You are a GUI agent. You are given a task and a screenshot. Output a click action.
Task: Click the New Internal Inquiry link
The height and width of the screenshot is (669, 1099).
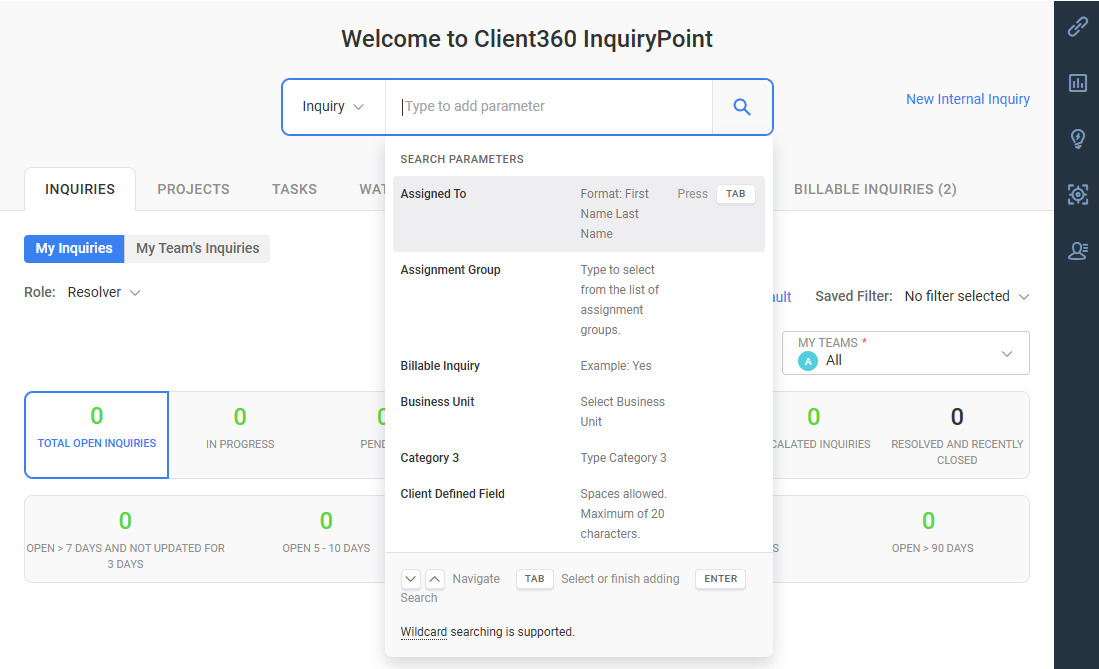[967, 99]
